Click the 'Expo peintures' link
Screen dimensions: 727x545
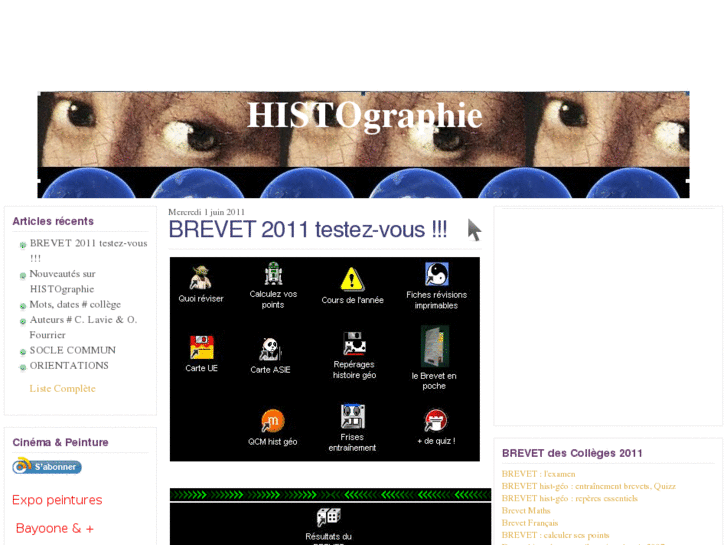(57, 500)
